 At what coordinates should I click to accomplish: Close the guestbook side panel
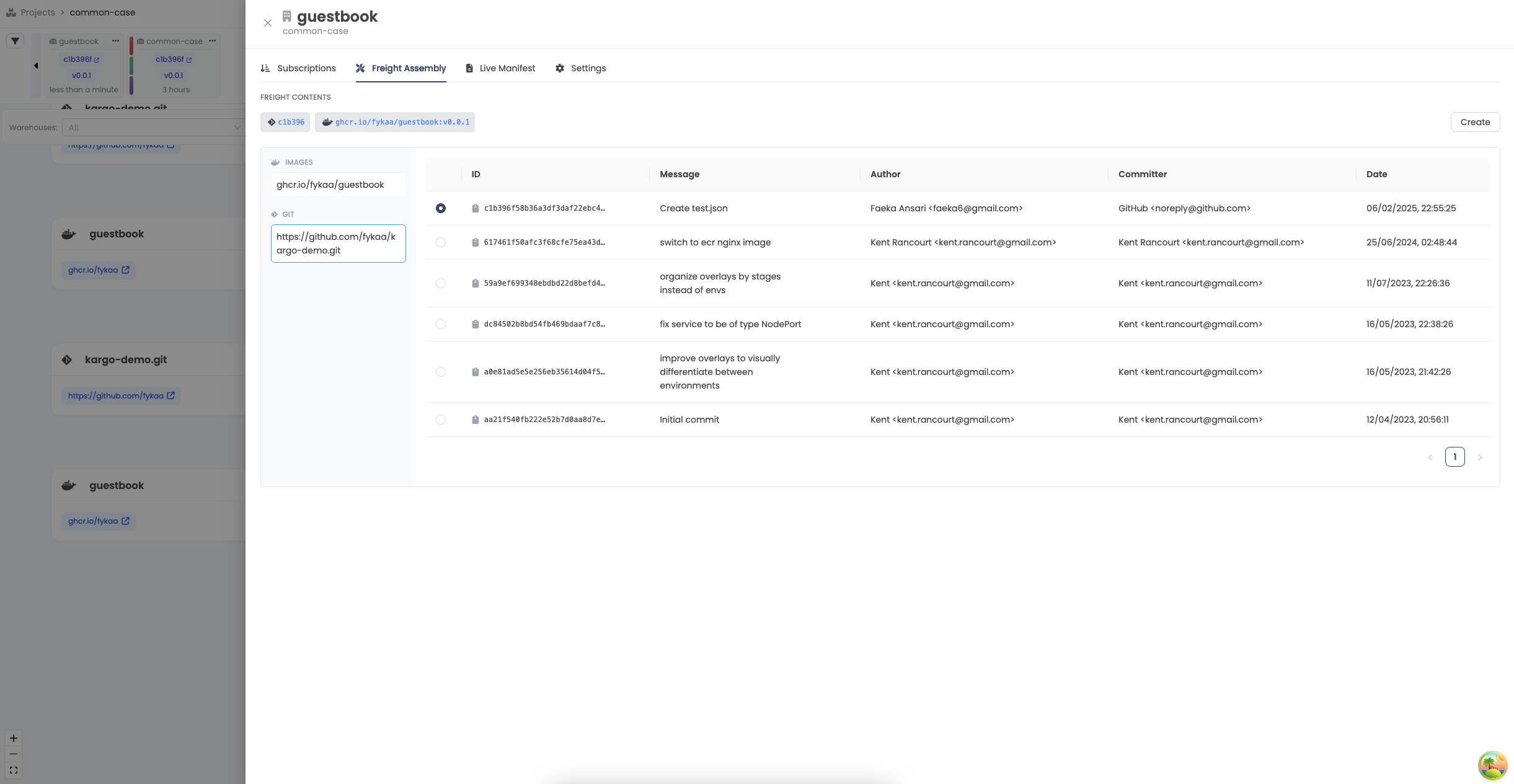268,23
